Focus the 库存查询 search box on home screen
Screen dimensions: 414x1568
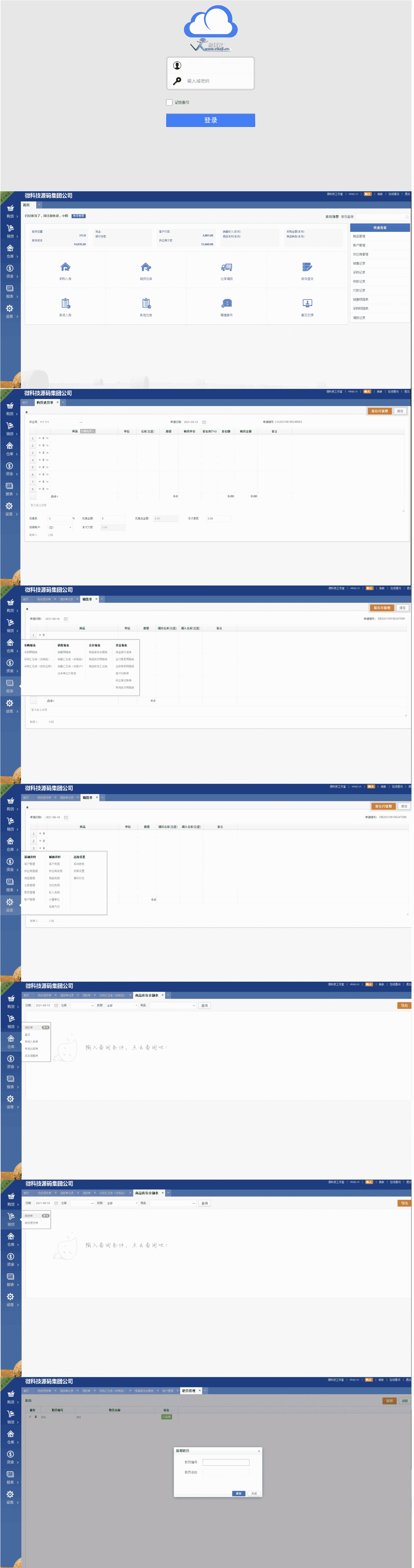[382, 217]
